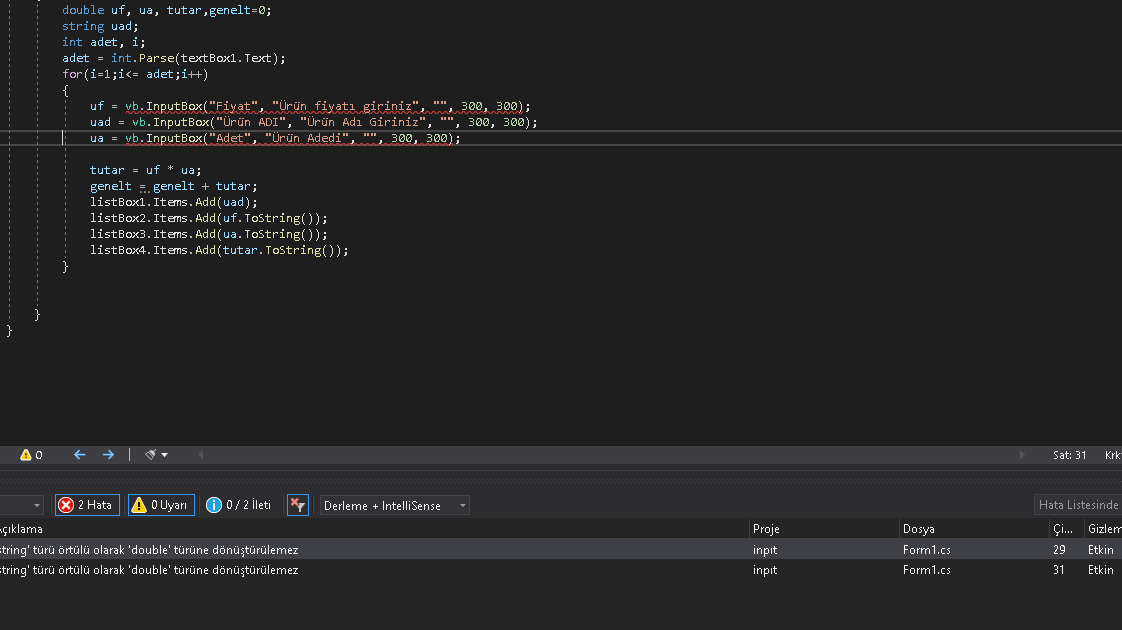Viewport: 1122px width, 630px height.
Task: Click 'Form1.cs' in the line 31 row
Action: click(927, 570)
